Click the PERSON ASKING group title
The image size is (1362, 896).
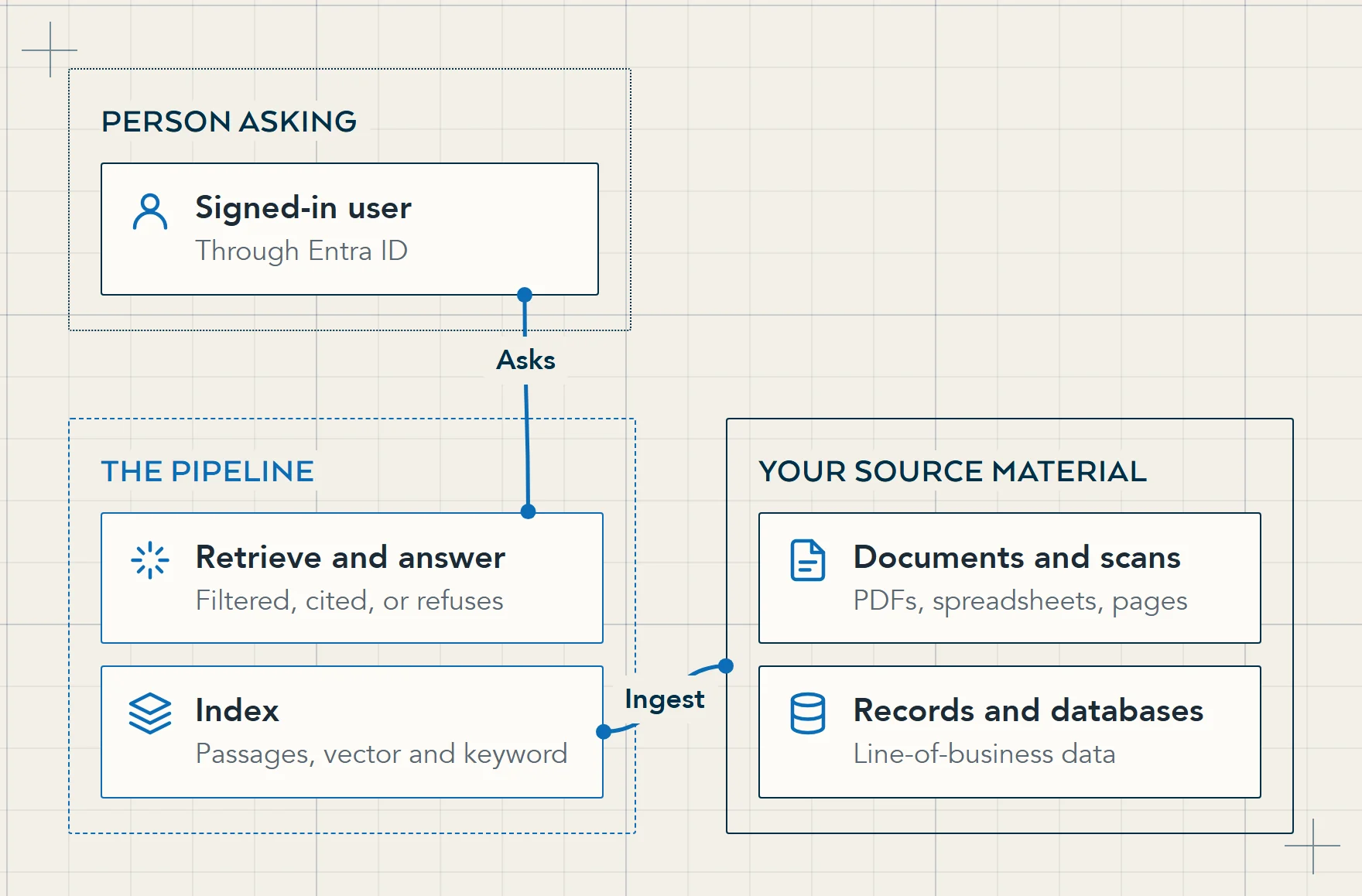coord(229,121)
